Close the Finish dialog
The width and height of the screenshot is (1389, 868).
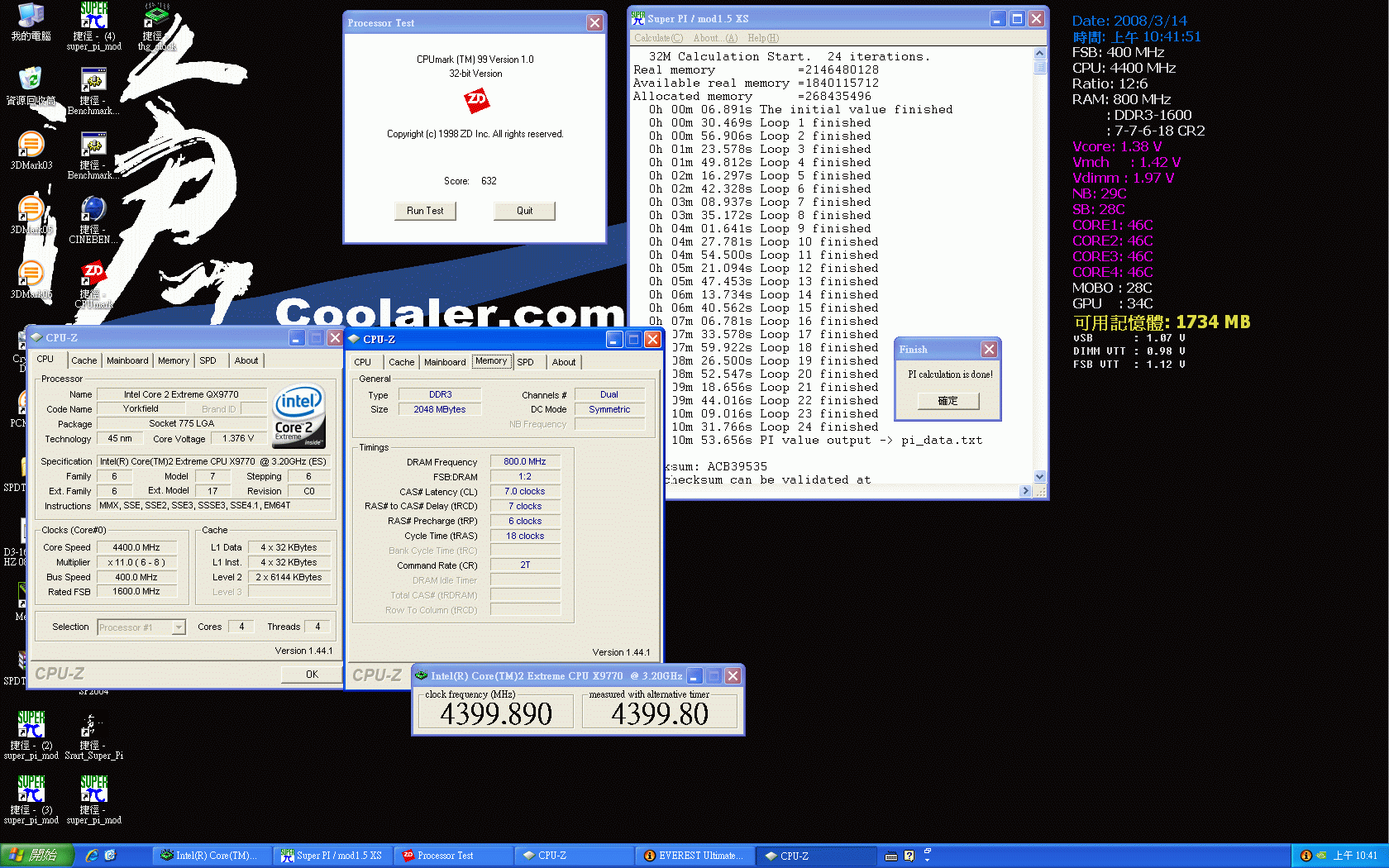click(x=989, y=350)
